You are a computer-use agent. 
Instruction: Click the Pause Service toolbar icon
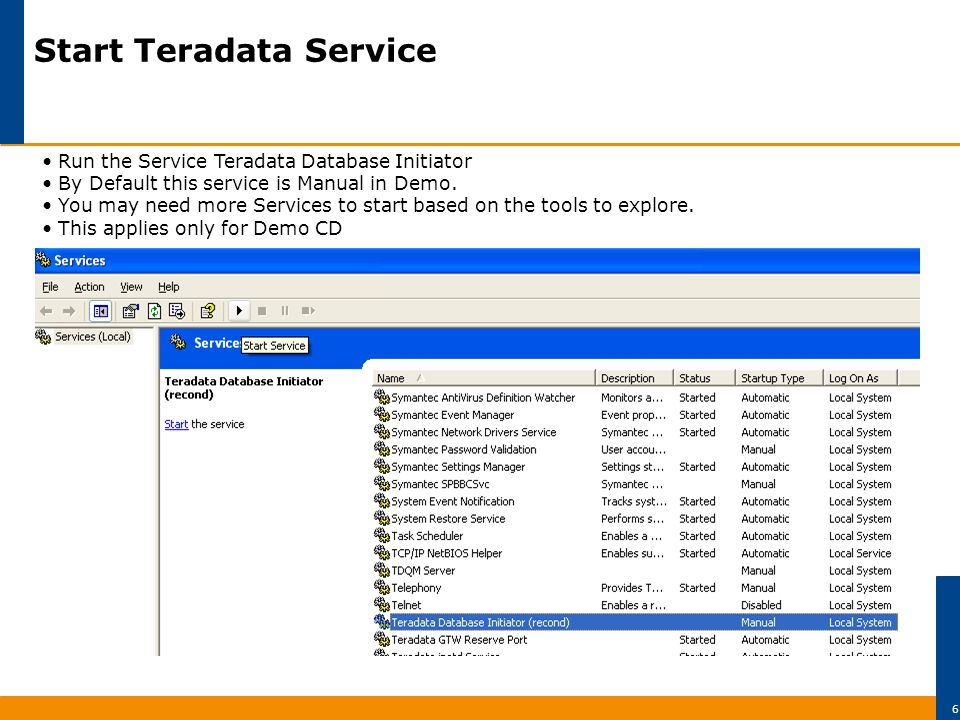pos(285,311)
